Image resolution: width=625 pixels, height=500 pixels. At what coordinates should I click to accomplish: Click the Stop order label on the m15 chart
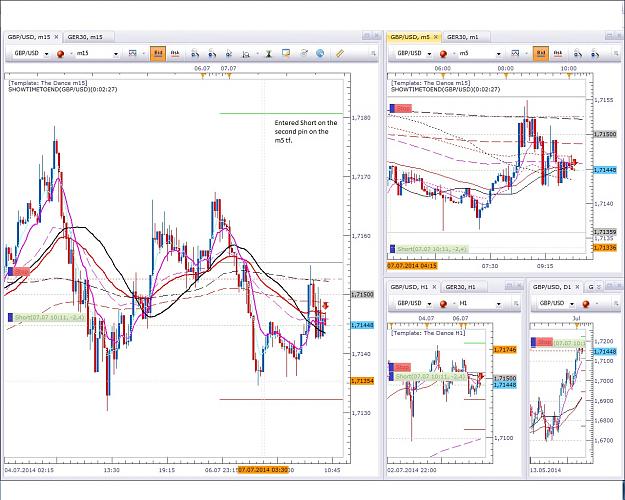[x=19, y=272]
